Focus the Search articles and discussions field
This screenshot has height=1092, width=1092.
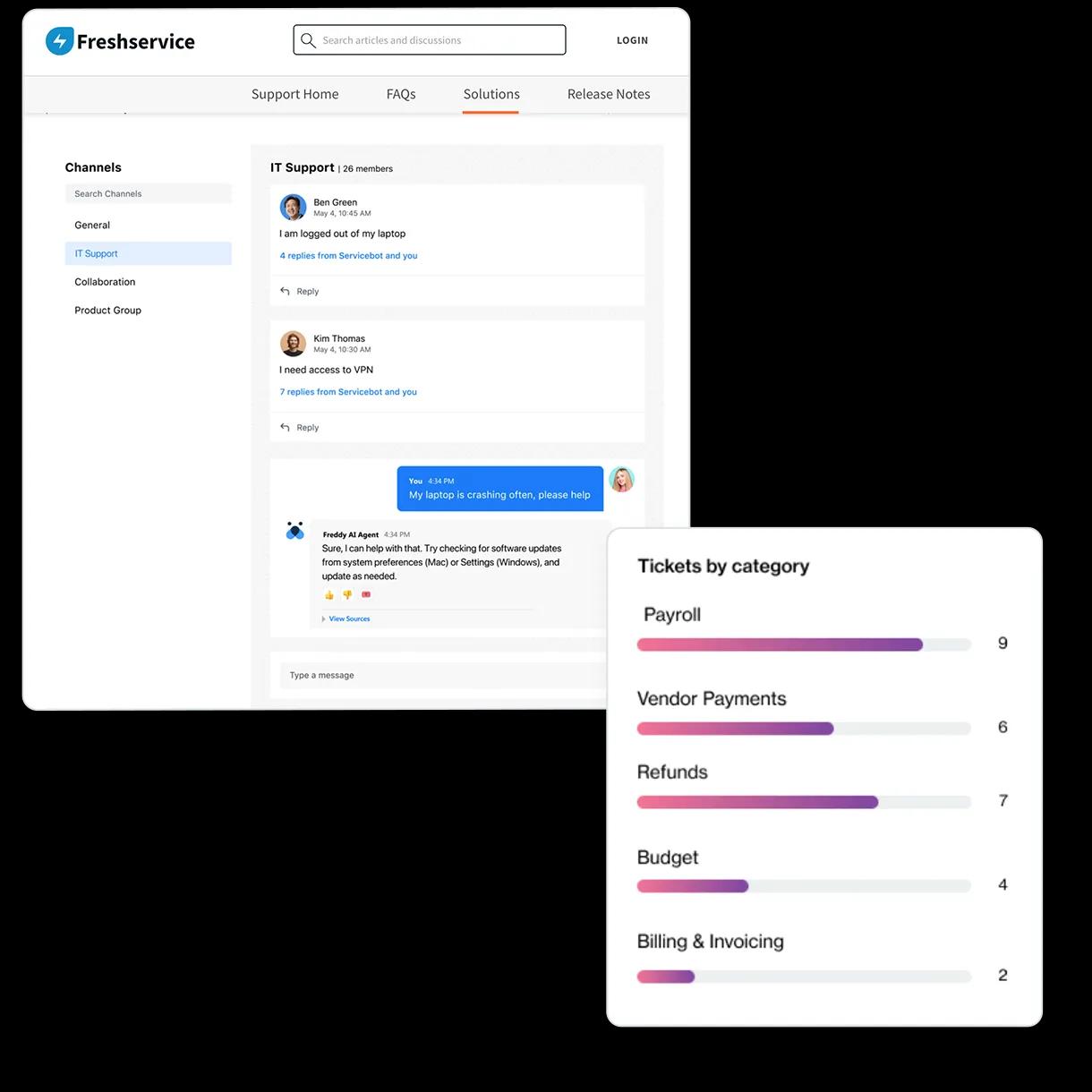coord(430,40)
